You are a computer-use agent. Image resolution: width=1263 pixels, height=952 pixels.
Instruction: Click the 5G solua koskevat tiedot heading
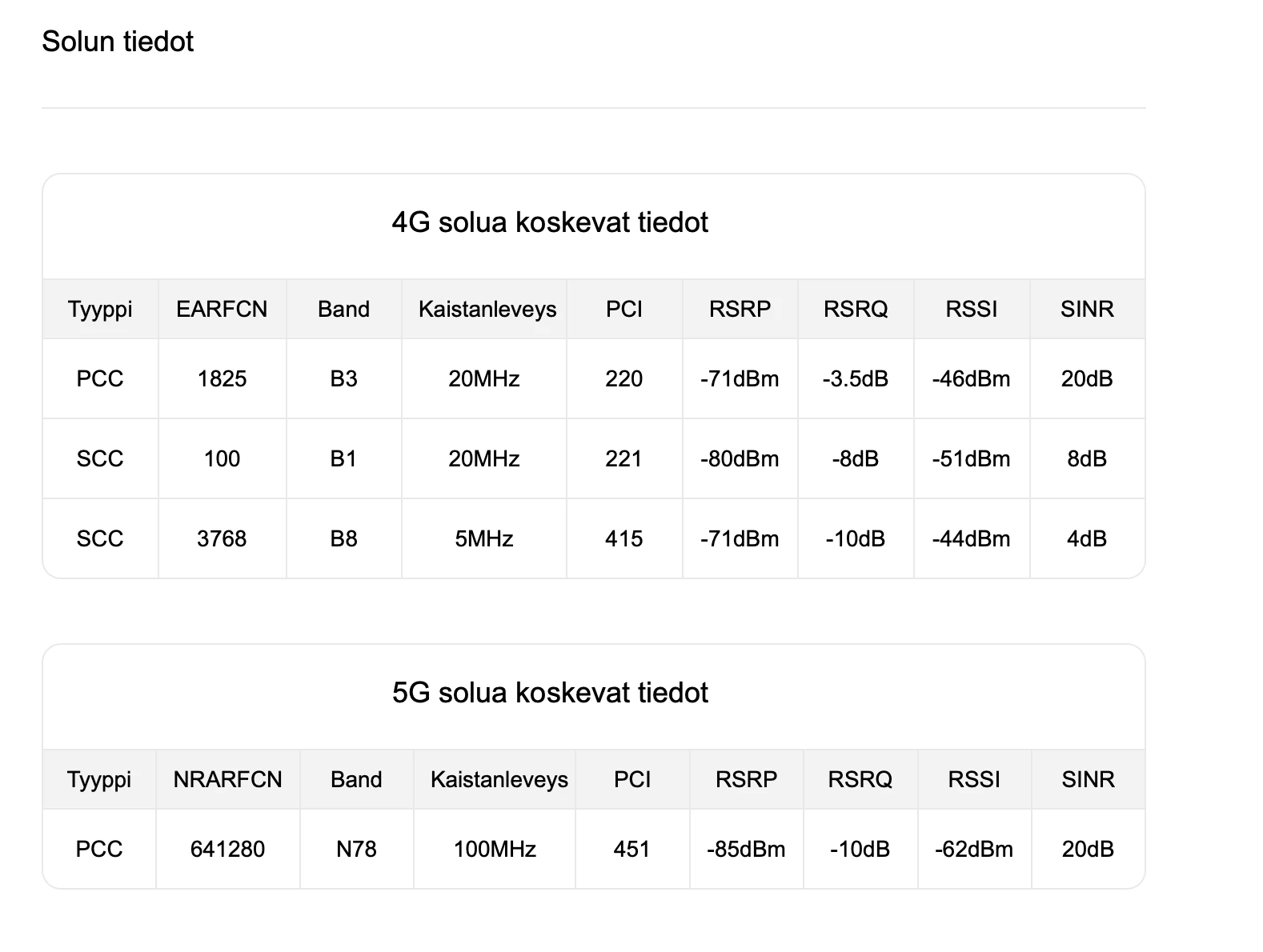pyautogui.click(x=550, y=693)
